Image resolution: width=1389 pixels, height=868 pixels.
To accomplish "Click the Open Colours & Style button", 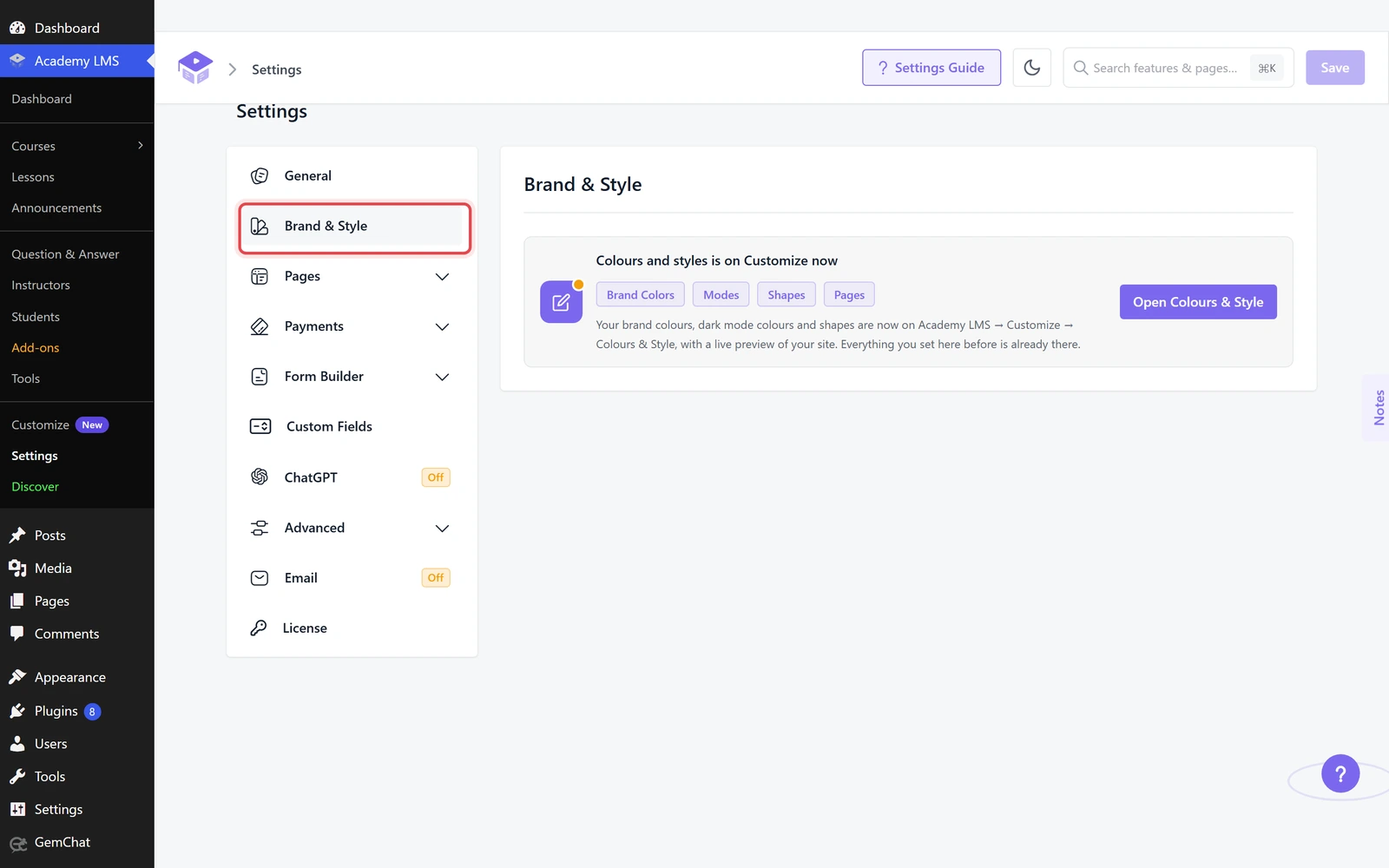I will 1198,302.
